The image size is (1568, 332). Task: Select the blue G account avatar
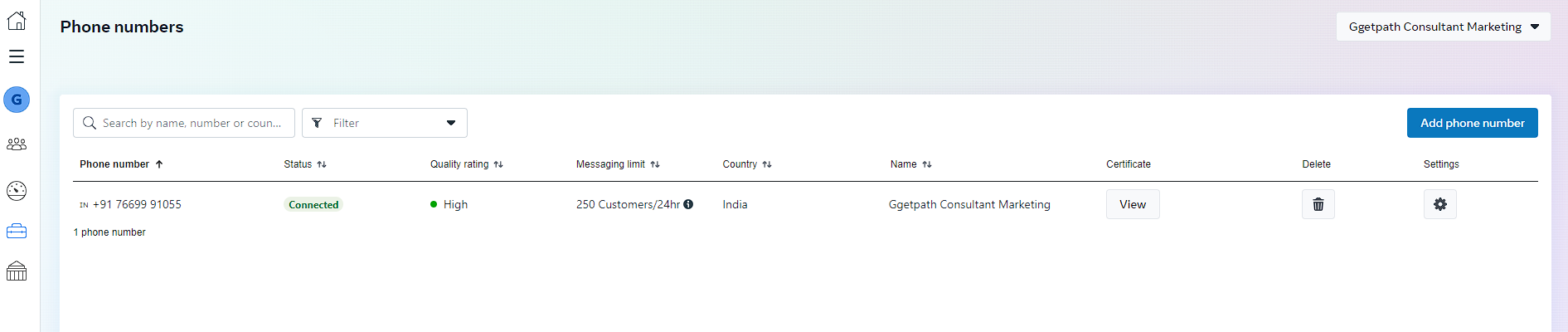pos(17,100)
